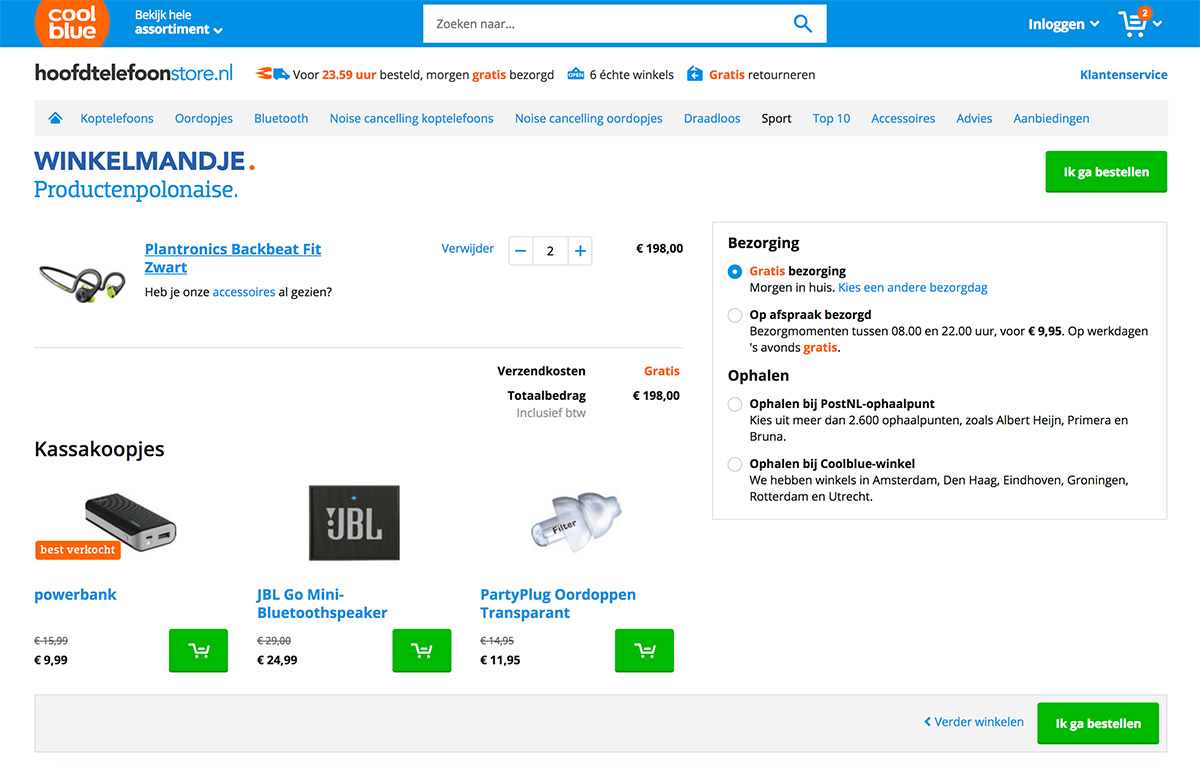Click the accessoires link

tap(244, 292)
